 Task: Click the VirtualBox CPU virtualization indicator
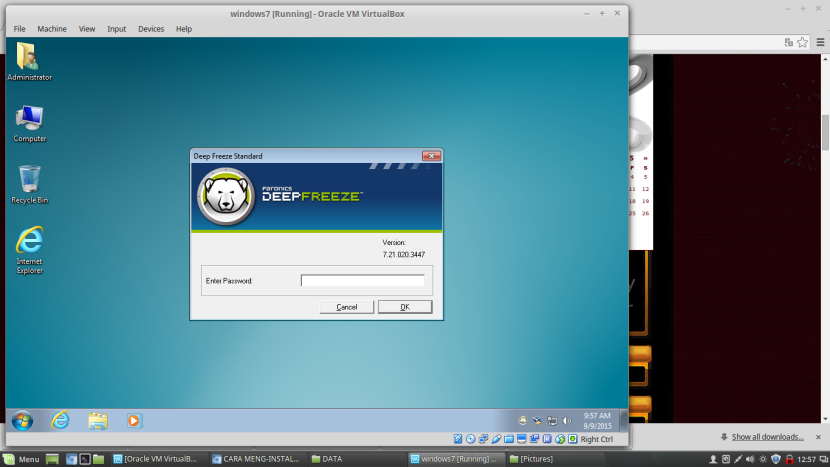pos(547,439)
